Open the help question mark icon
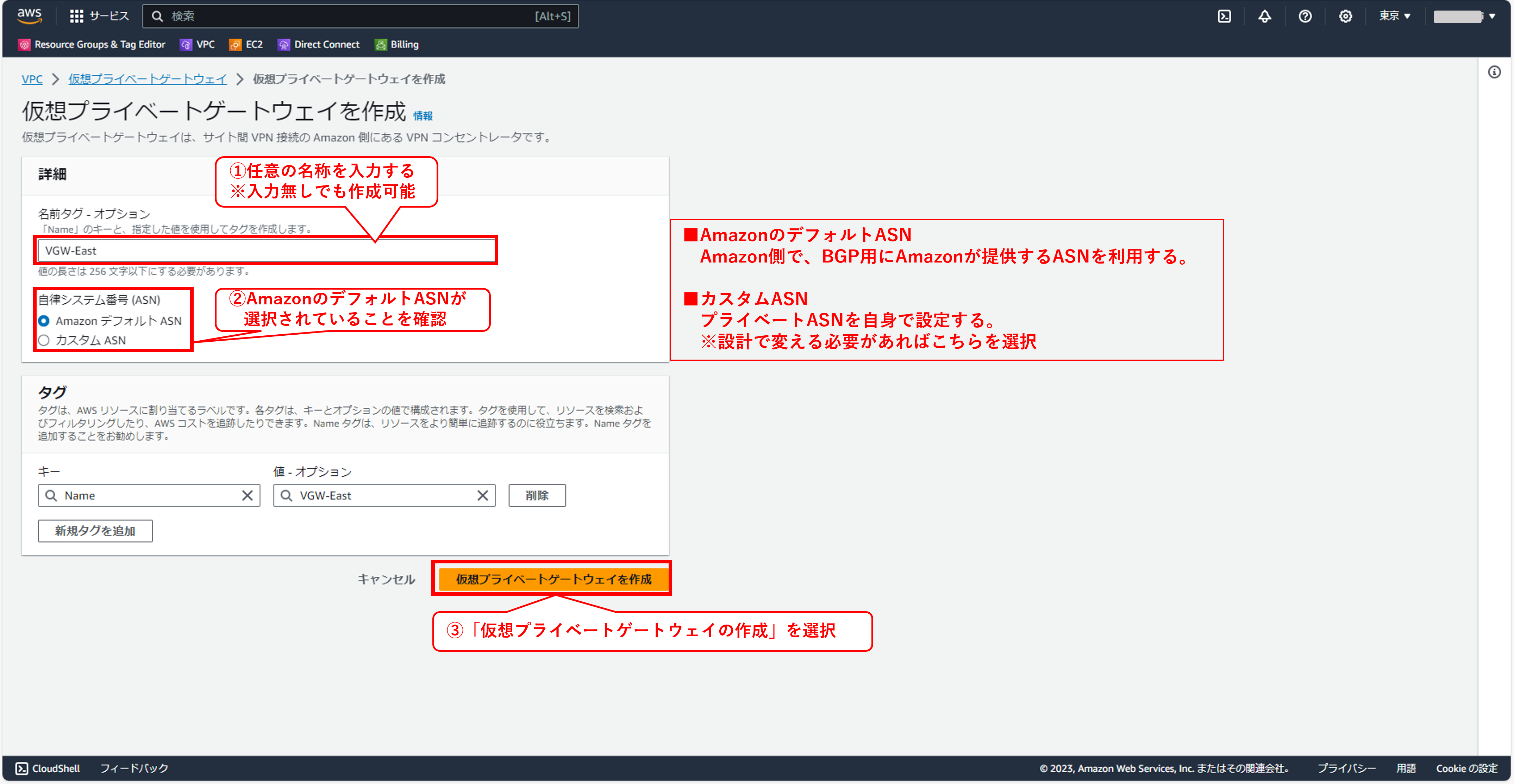This screenshot has height=784, width=1514. pos(1305,16)
